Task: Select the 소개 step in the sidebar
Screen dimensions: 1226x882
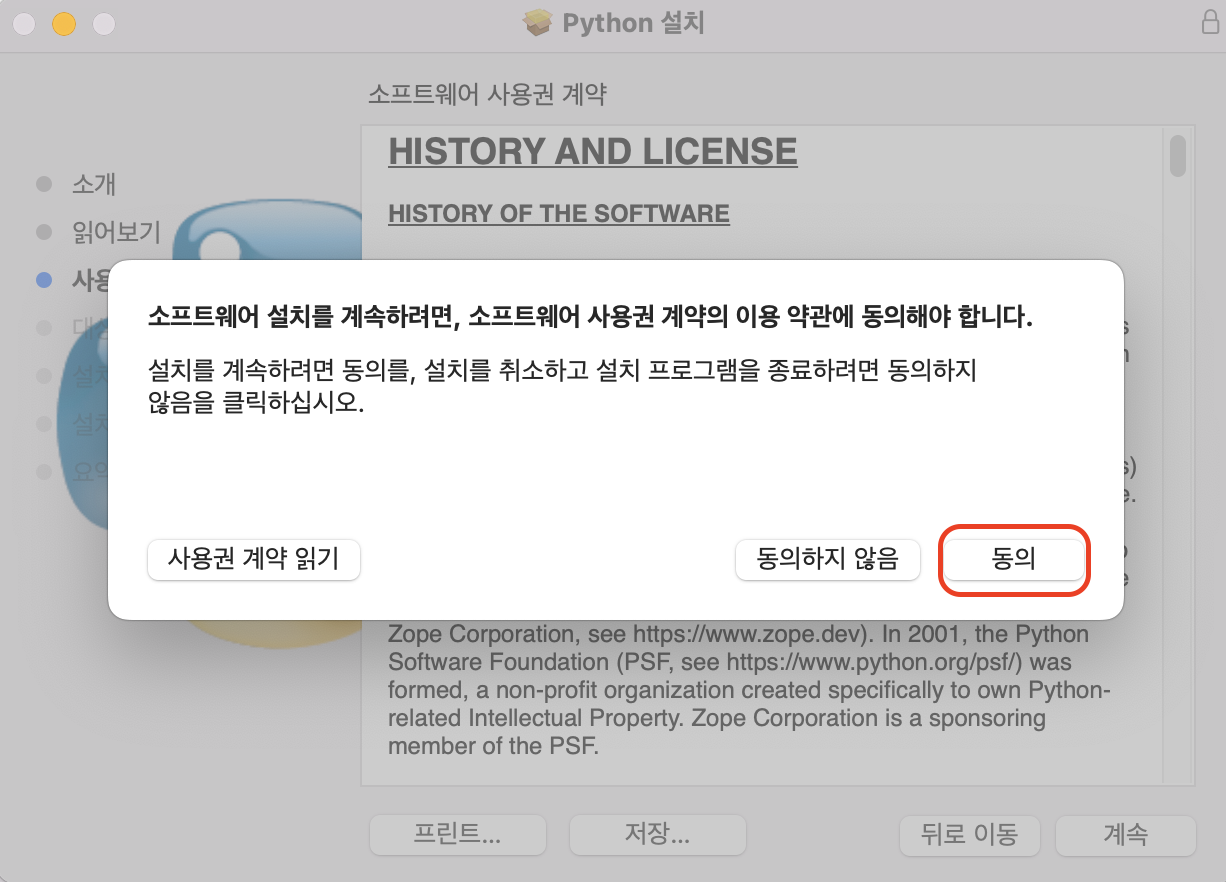Action: [x=94, y=184]
